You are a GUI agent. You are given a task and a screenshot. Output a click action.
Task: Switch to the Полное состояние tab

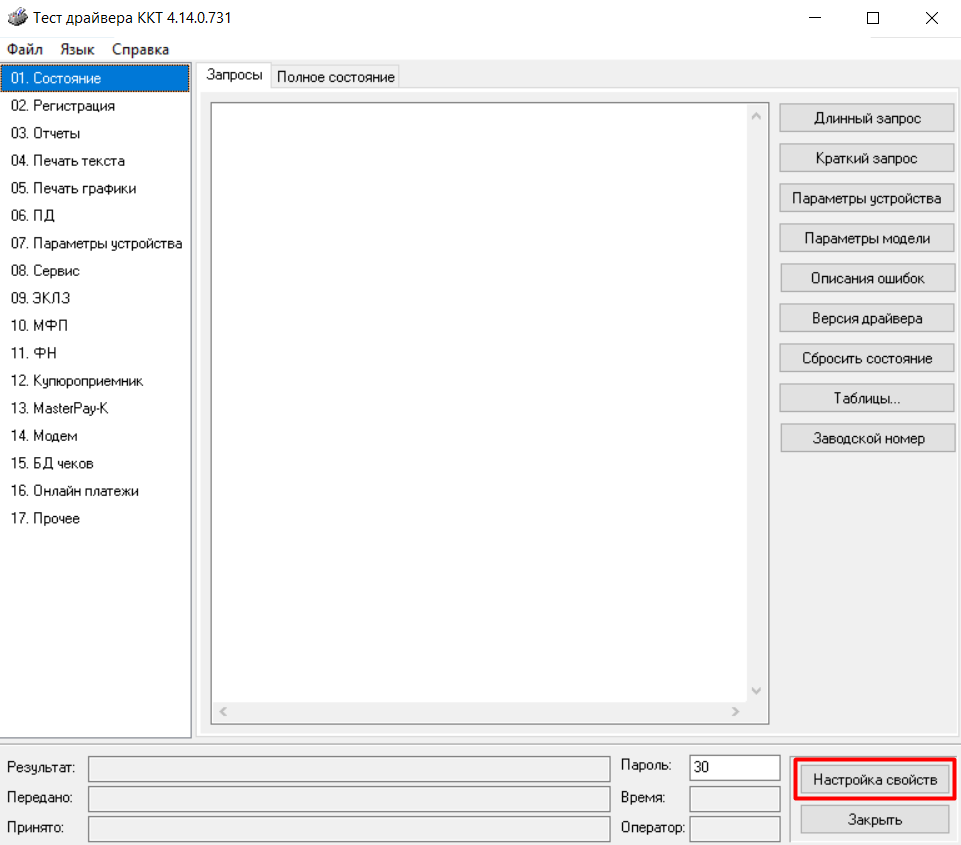click(336, 77)
